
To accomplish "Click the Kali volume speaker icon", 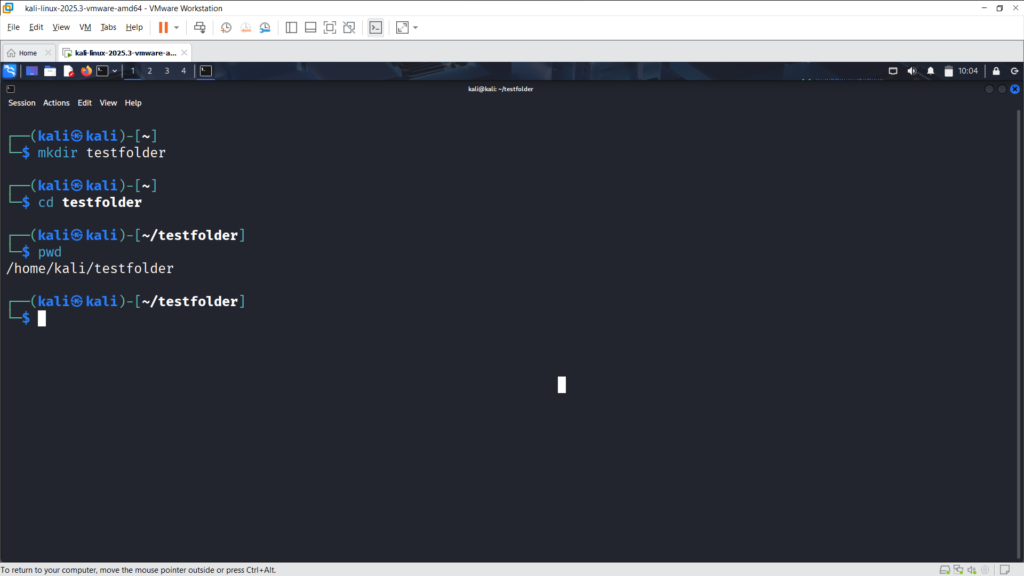I will (x=911, y=71).
